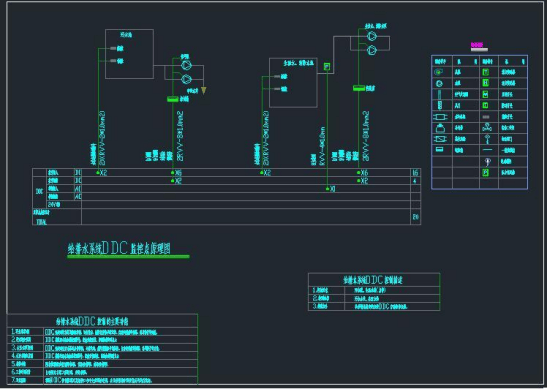Viewport: 548px width, 390px height.
Task: Click the upper grey level sensor in left tank
Action: coord(113,49)
